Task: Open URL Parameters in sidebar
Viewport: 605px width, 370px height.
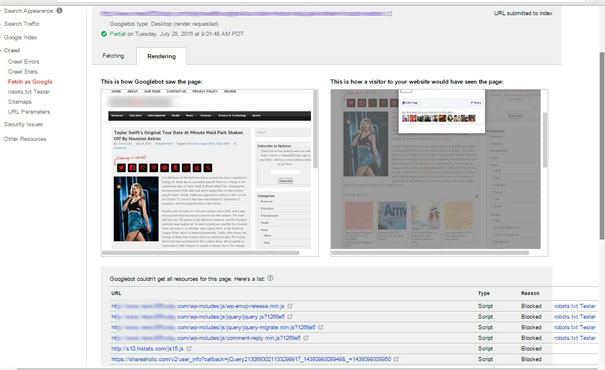Action: point(29,112)
